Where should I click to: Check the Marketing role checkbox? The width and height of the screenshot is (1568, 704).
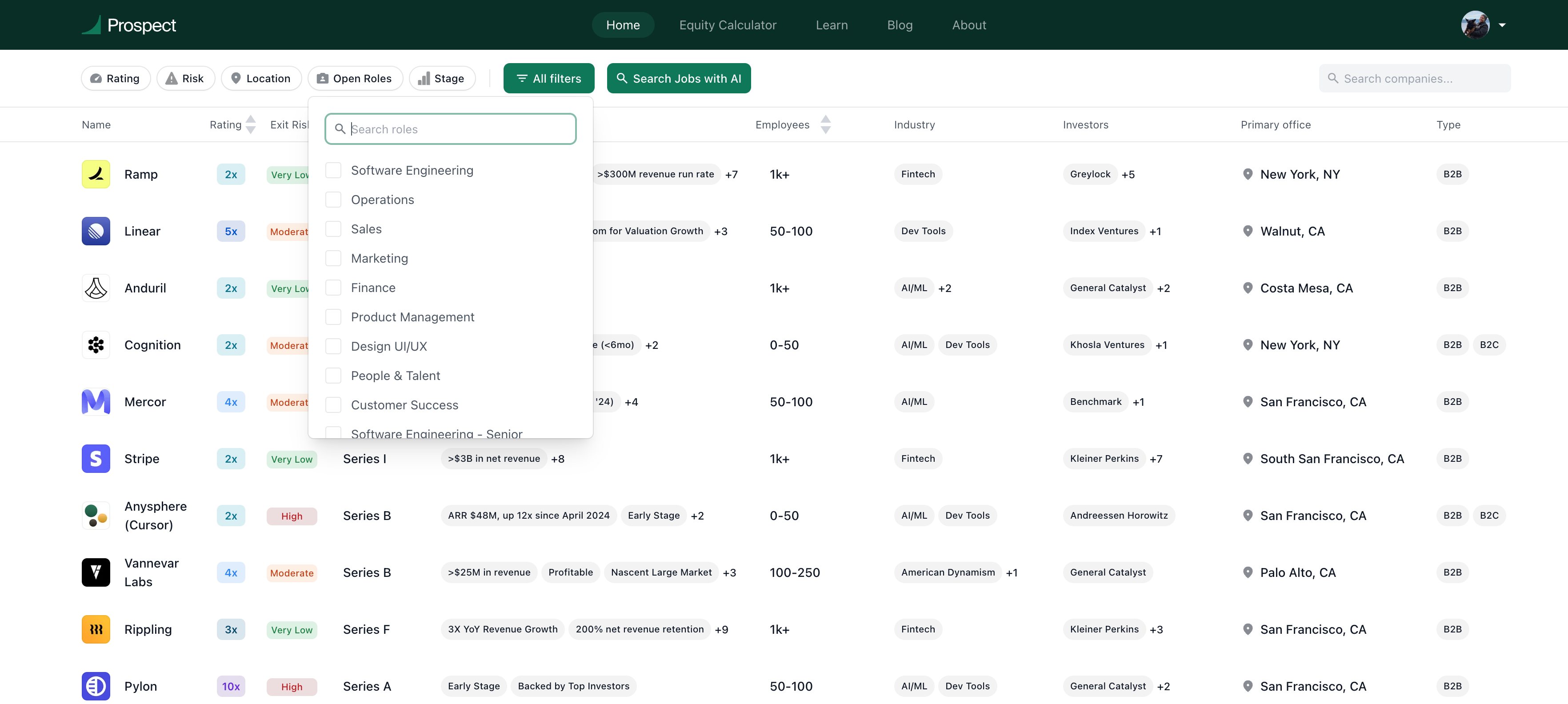333,259
